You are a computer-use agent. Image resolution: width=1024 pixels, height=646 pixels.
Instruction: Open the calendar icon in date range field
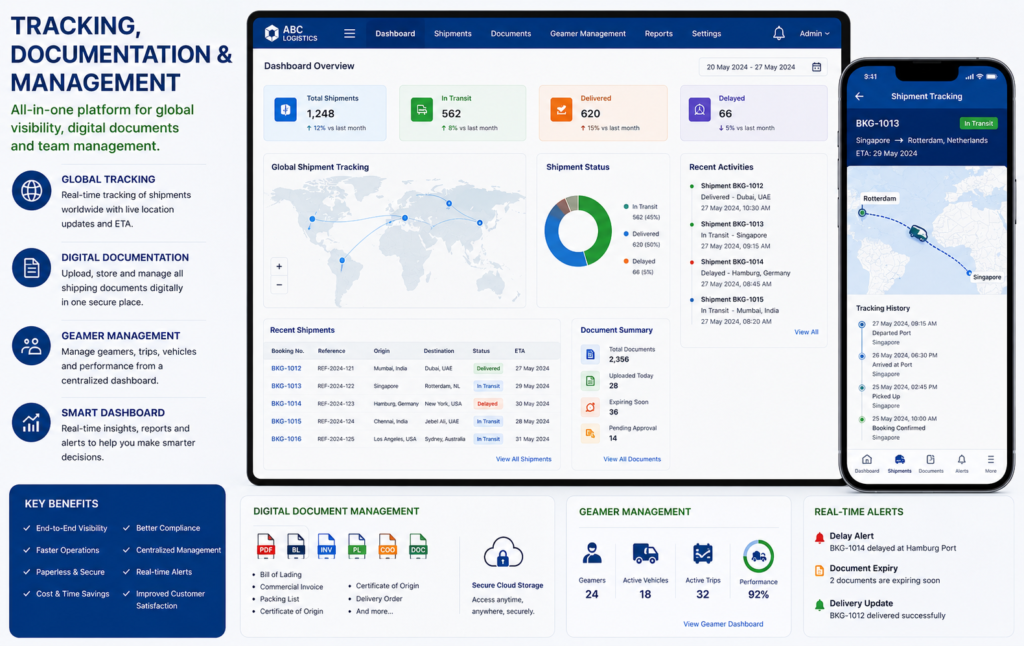pyautogui.click(x=816, y=67)
